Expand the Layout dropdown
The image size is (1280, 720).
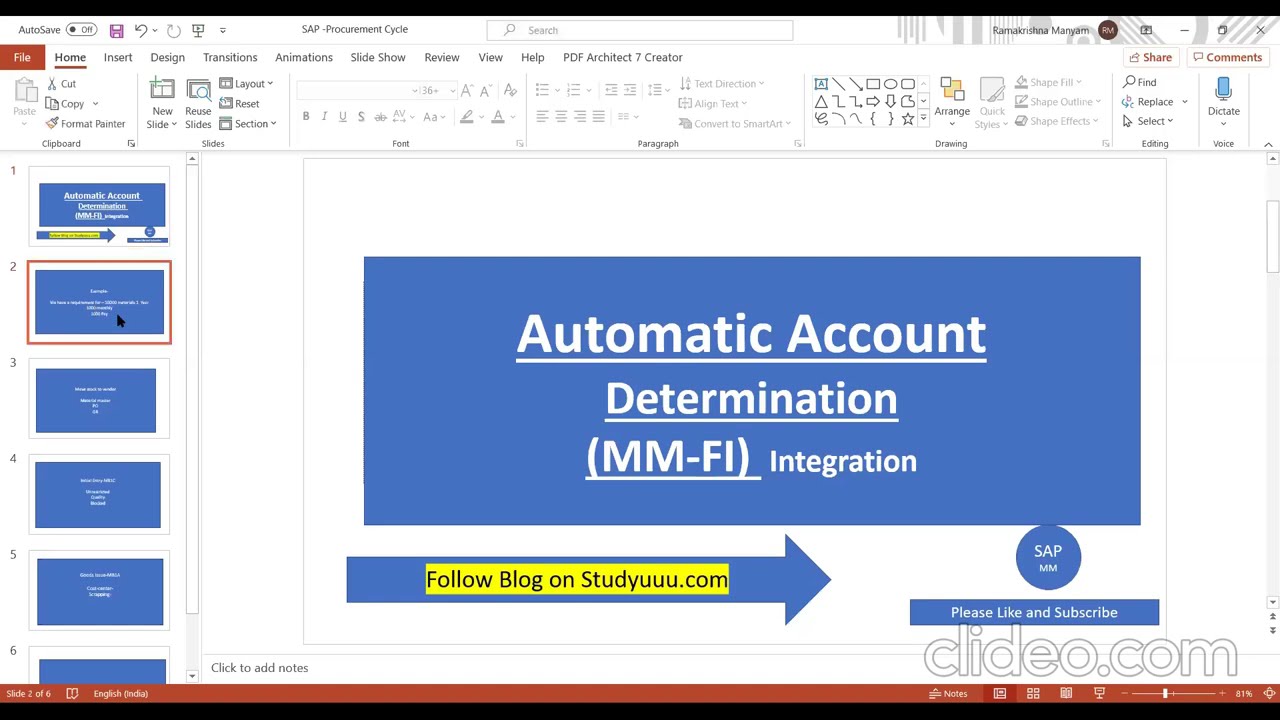pos(246,84)
